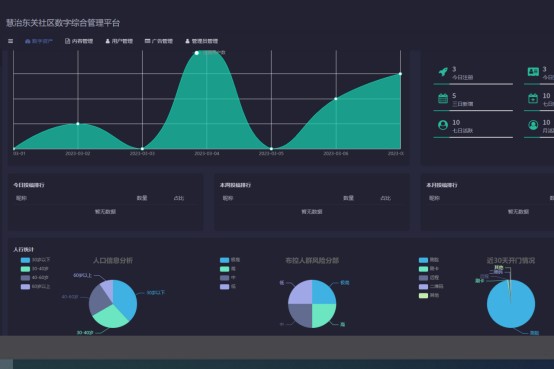
Task: Toggle the light-green bottom legend swatch of door-opening chart
Action: (x=423, y=295)
